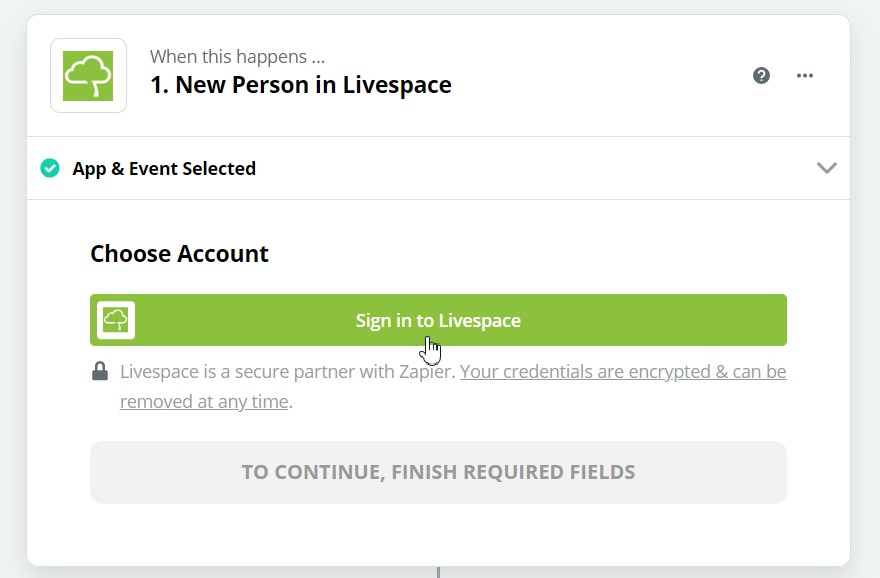Click the "Choose Account" heading
Image resolution: width=880 pixels, height=578 pixels.
180,254
